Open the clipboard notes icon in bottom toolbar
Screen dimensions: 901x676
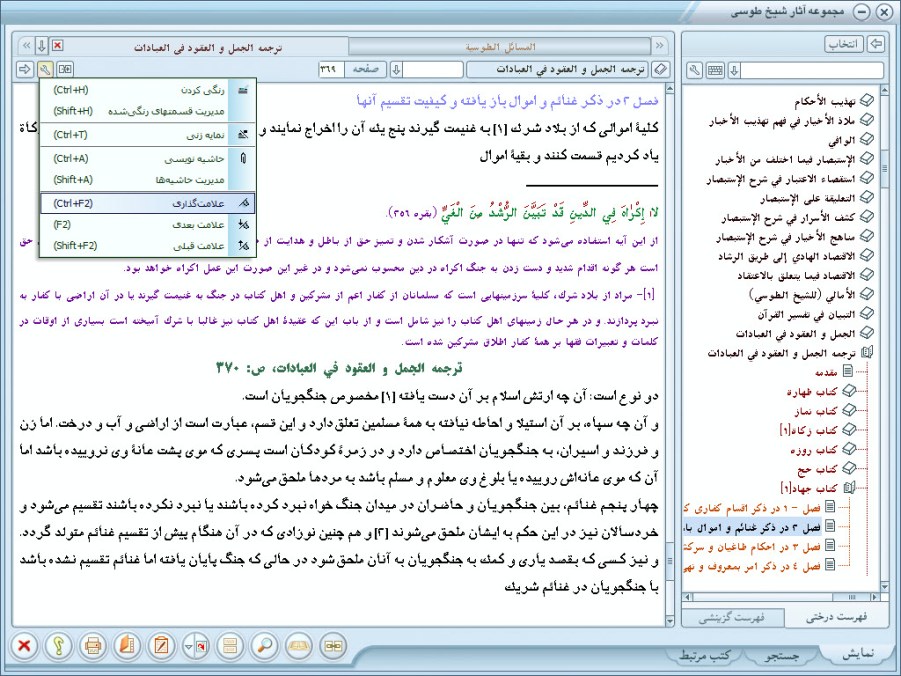(x=161, y=646)
